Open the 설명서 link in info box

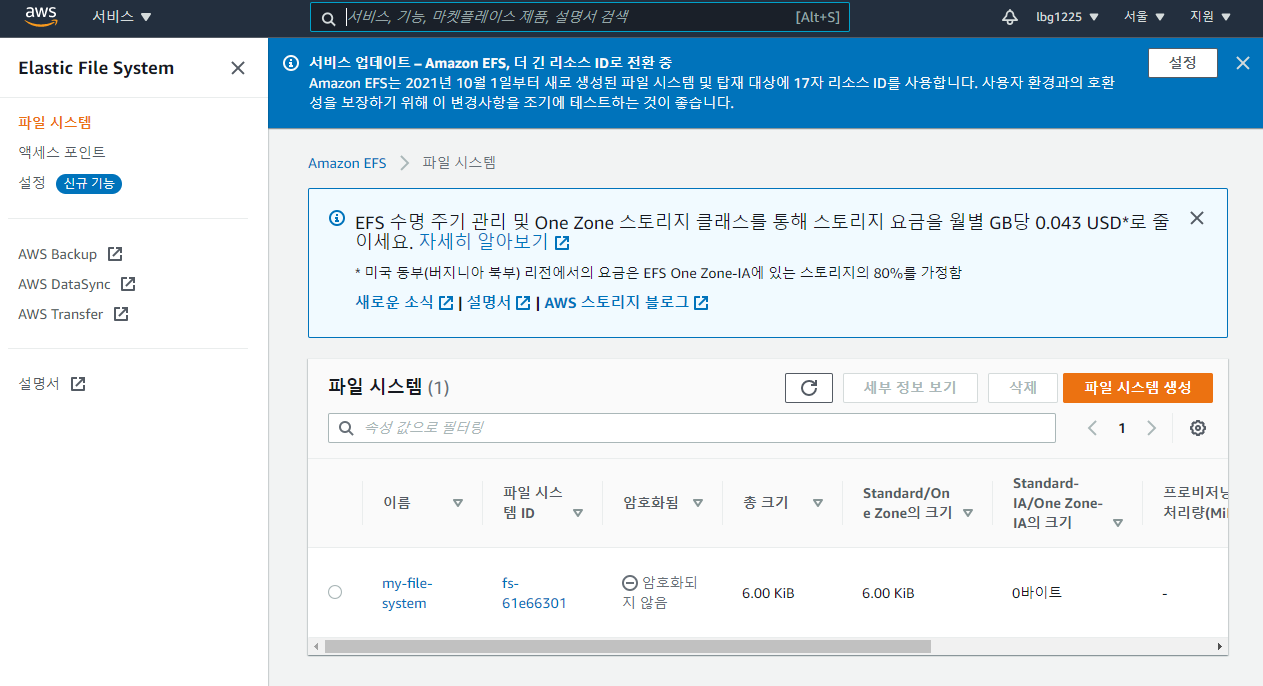tap(488, 302)
